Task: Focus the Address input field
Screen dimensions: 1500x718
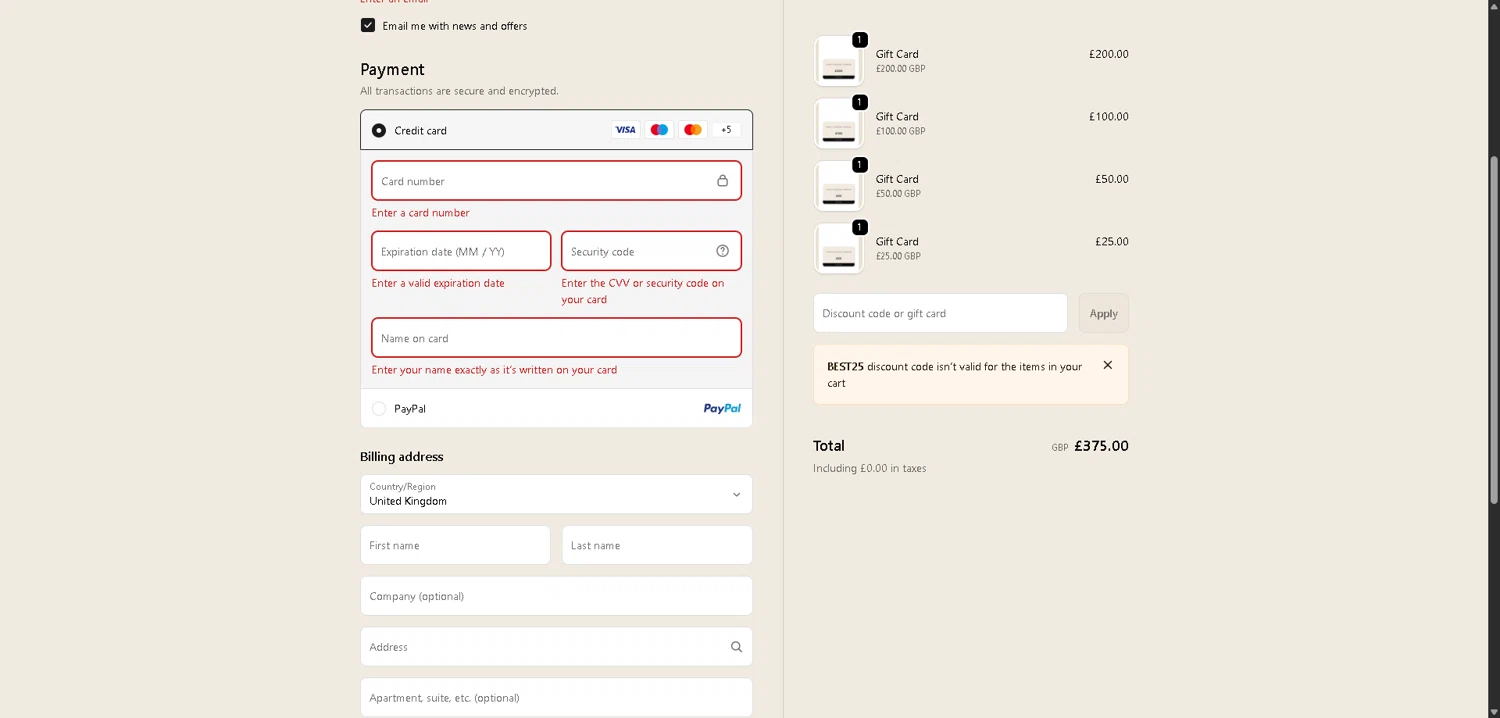Action: (556, 647)
